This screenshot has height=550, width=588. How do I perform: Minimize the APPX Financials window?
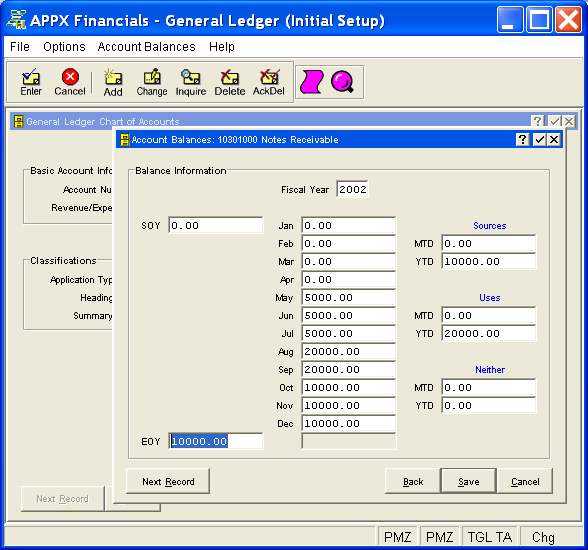pos(510,19)
